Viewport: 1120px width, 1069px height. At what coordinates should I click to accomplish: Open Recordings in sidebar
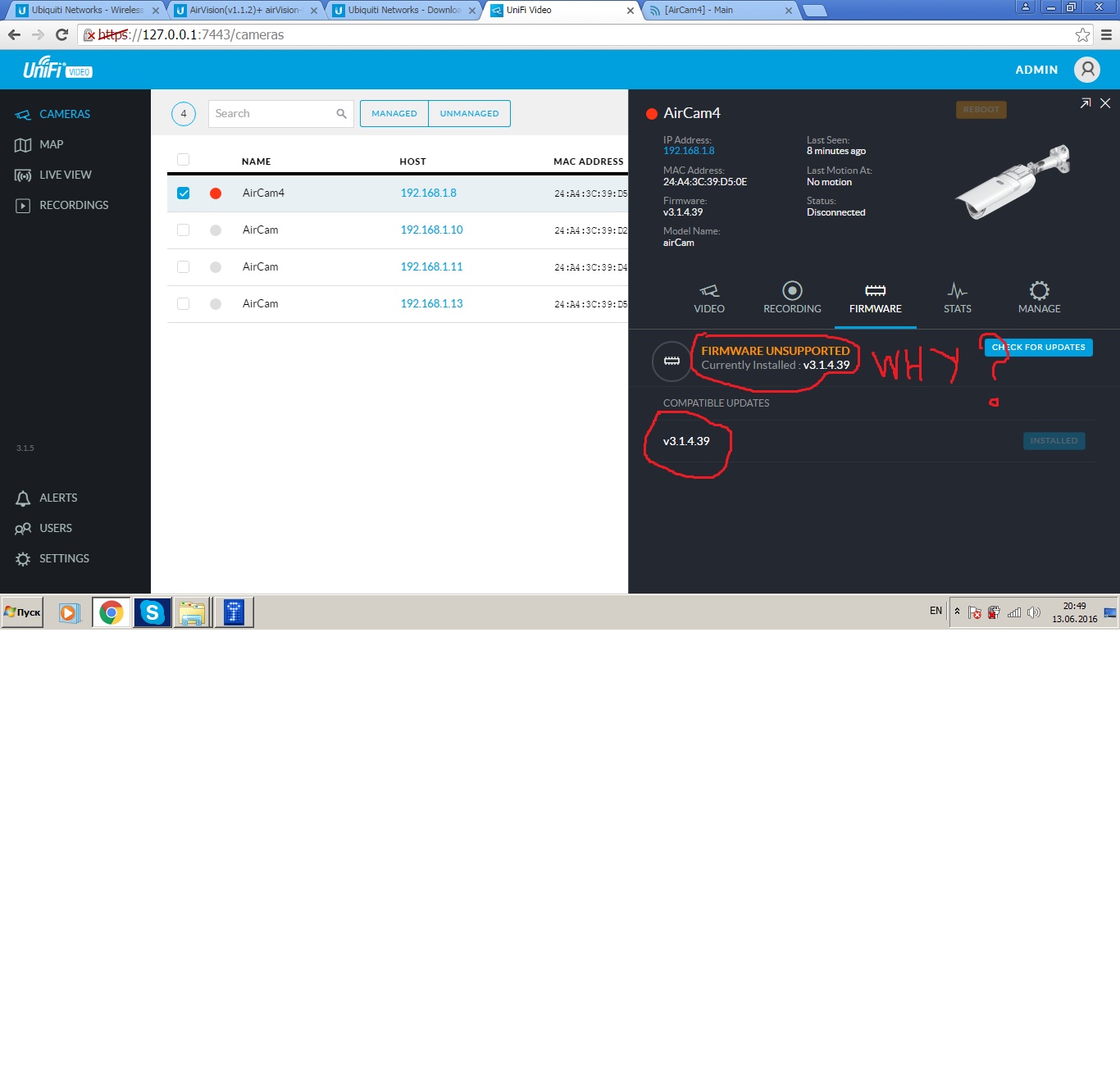61,205
